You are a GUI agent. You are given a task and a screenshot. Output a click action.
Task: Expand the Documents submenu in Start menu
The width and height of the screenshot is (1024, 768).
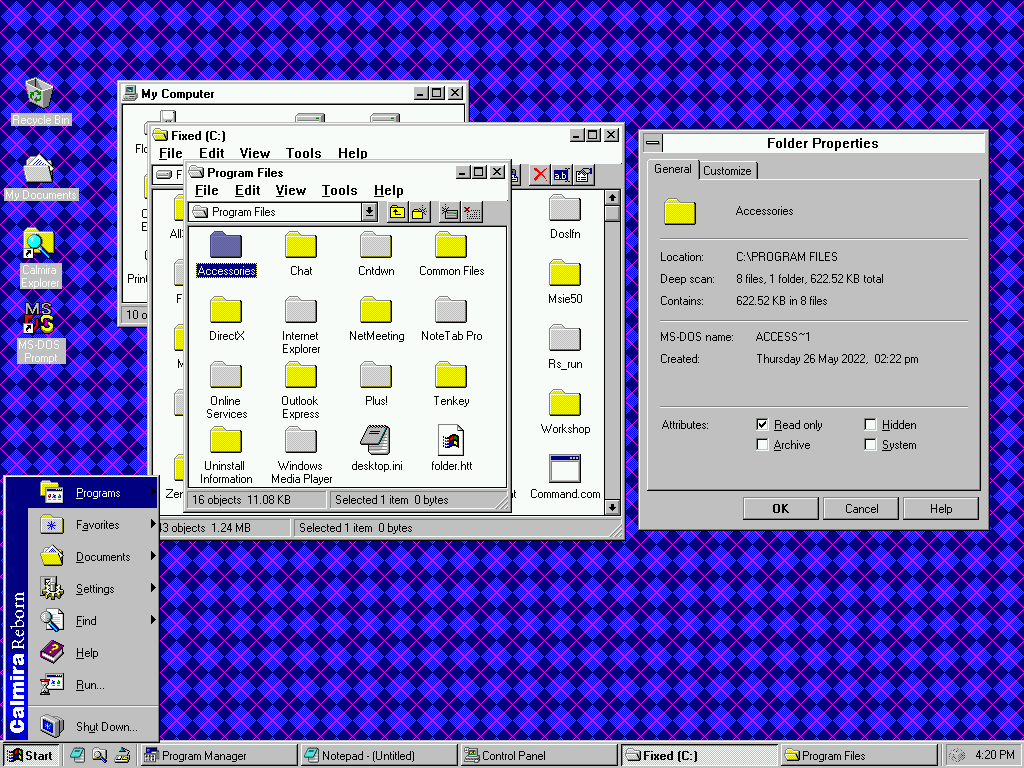click(93, 556)
